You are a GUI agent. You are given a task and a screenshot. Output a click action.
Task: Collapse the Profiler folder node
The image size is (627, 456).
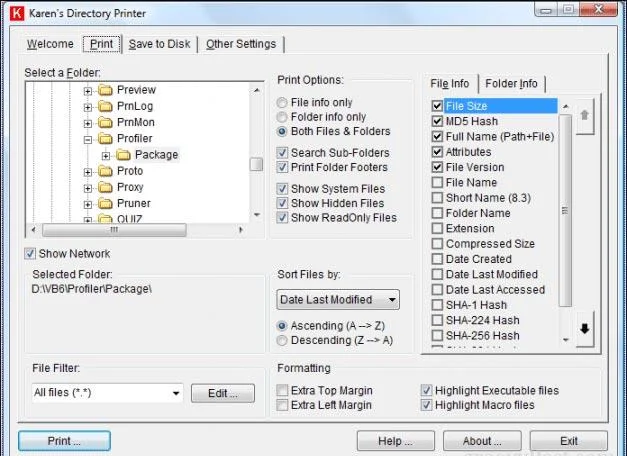tap(88, 140)
